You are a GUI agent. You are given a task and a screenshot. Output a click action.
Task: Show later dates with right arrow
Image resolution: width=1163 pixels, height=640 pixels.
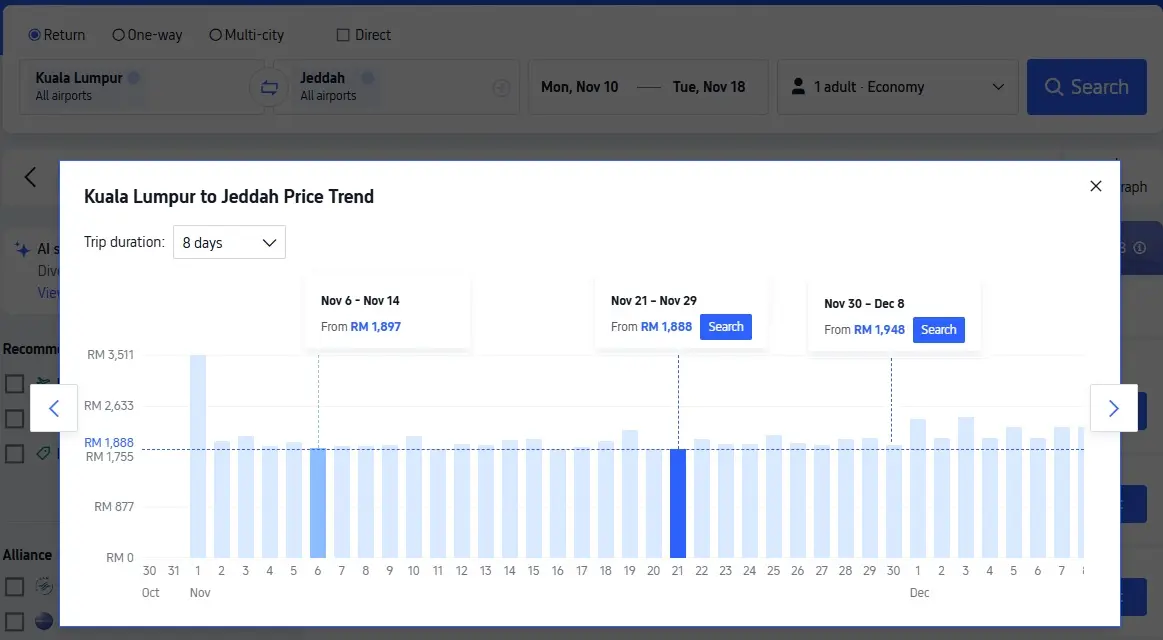[x=1113, y=408]
